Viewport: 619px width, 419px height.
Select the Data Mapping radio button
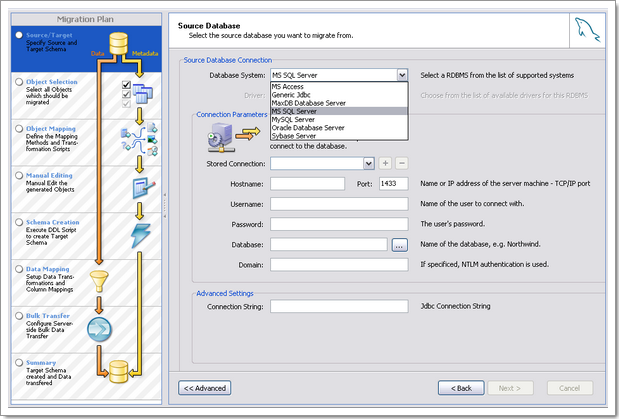coord(19,269)
